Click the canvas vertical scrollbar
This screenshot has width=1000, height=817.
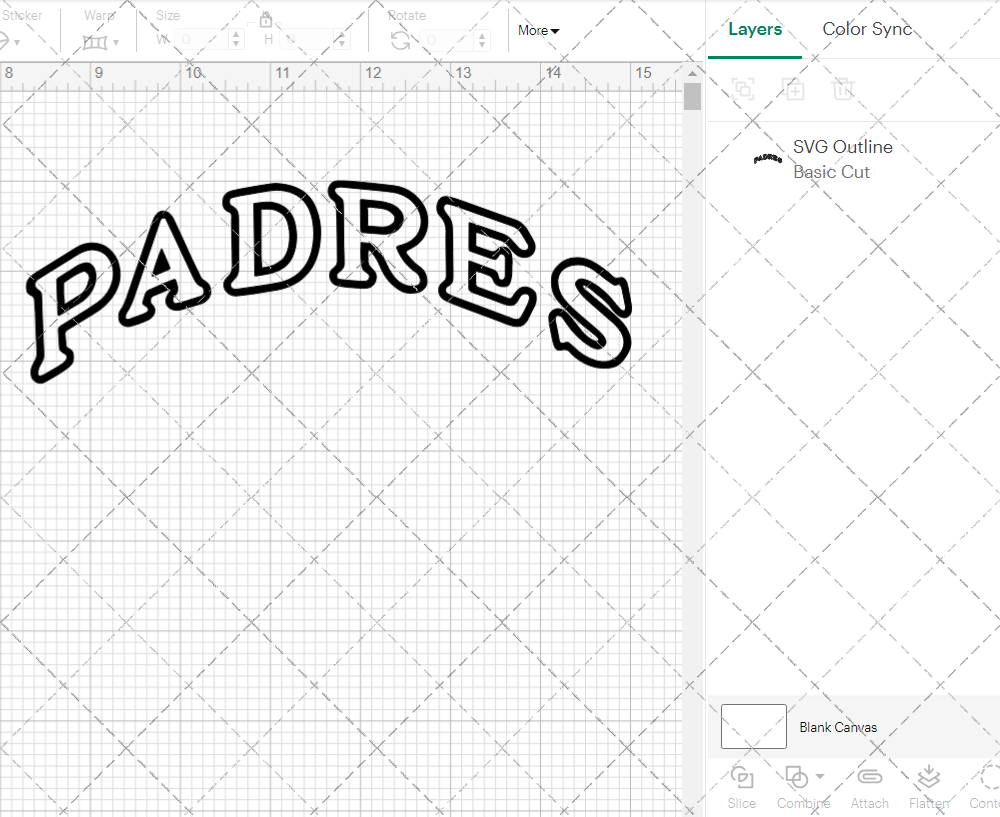coord(691,95)
